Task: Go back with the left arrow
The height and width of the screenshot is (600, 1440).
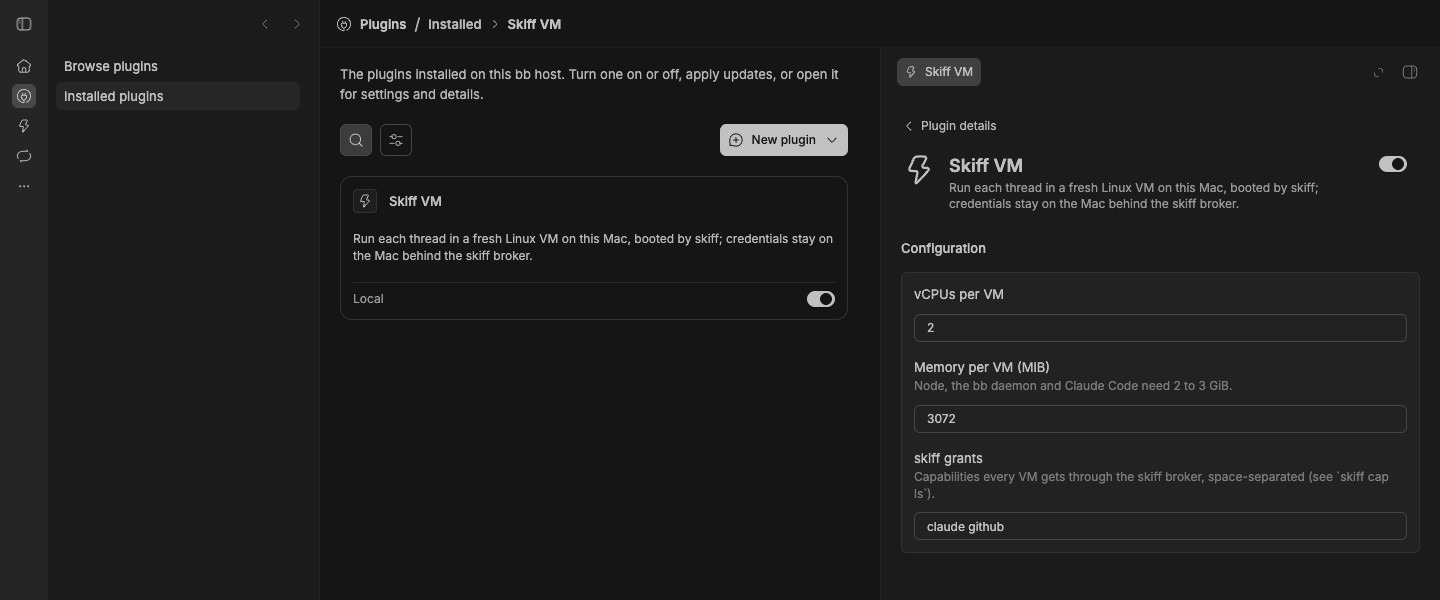Action: 265,24
